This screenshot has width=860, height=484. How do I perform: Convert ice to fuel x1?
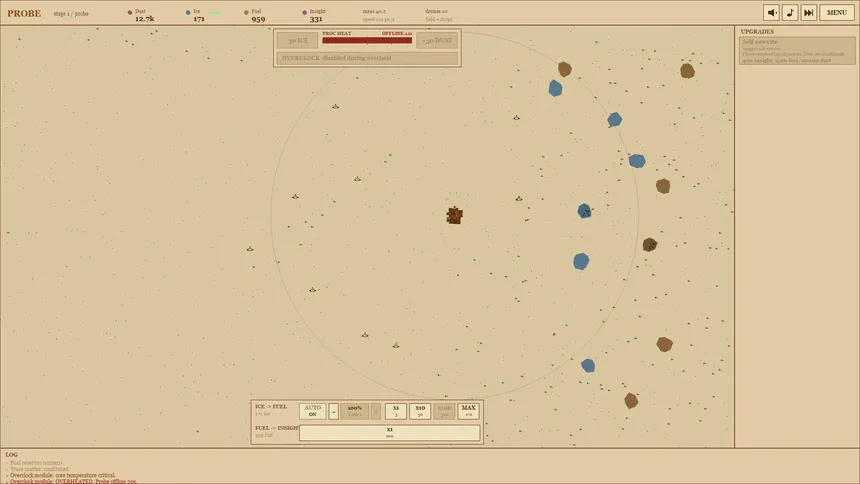click(x=395, y=411)
